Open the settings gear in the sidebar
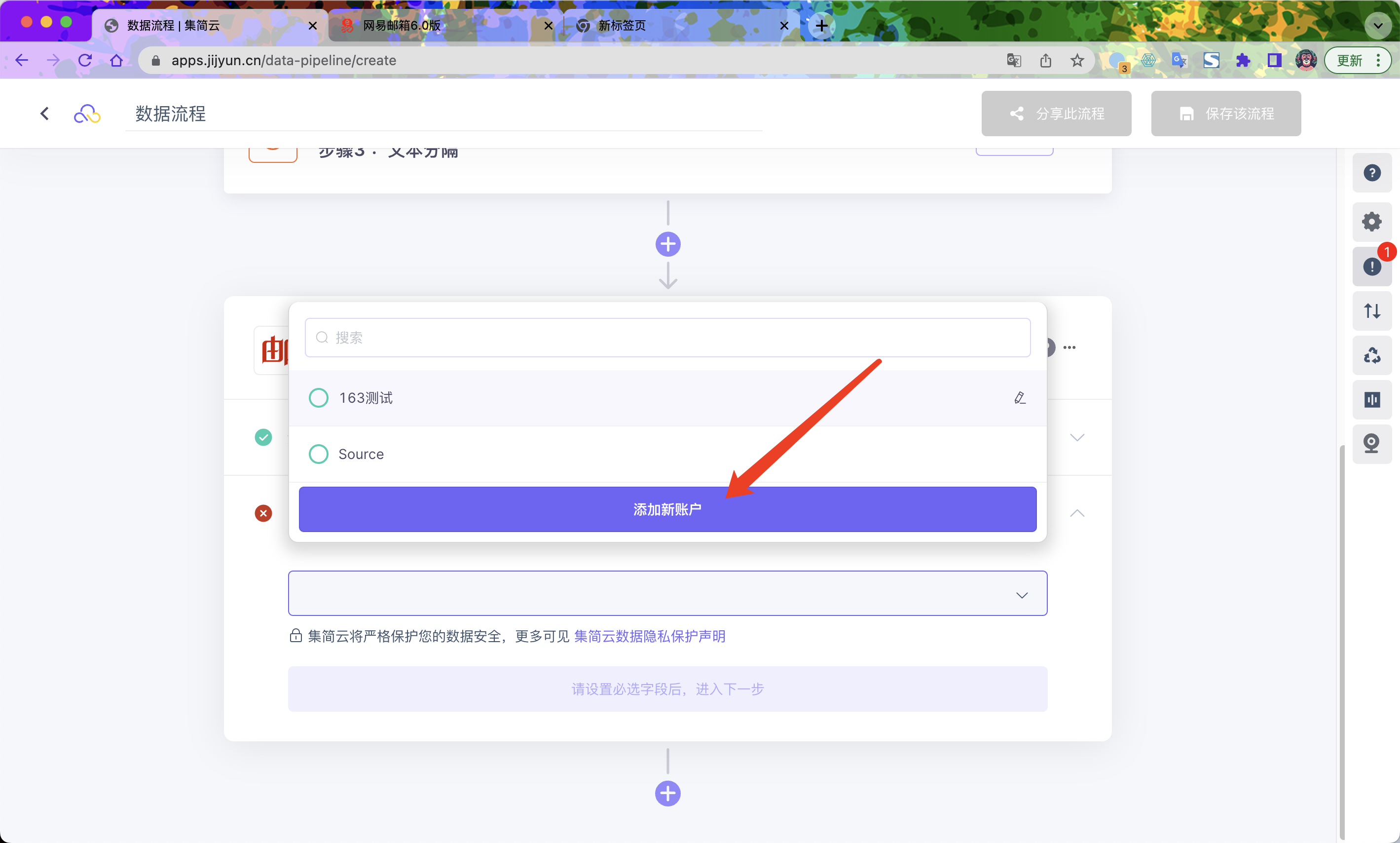1400x843 pixels. point(1371,222)
